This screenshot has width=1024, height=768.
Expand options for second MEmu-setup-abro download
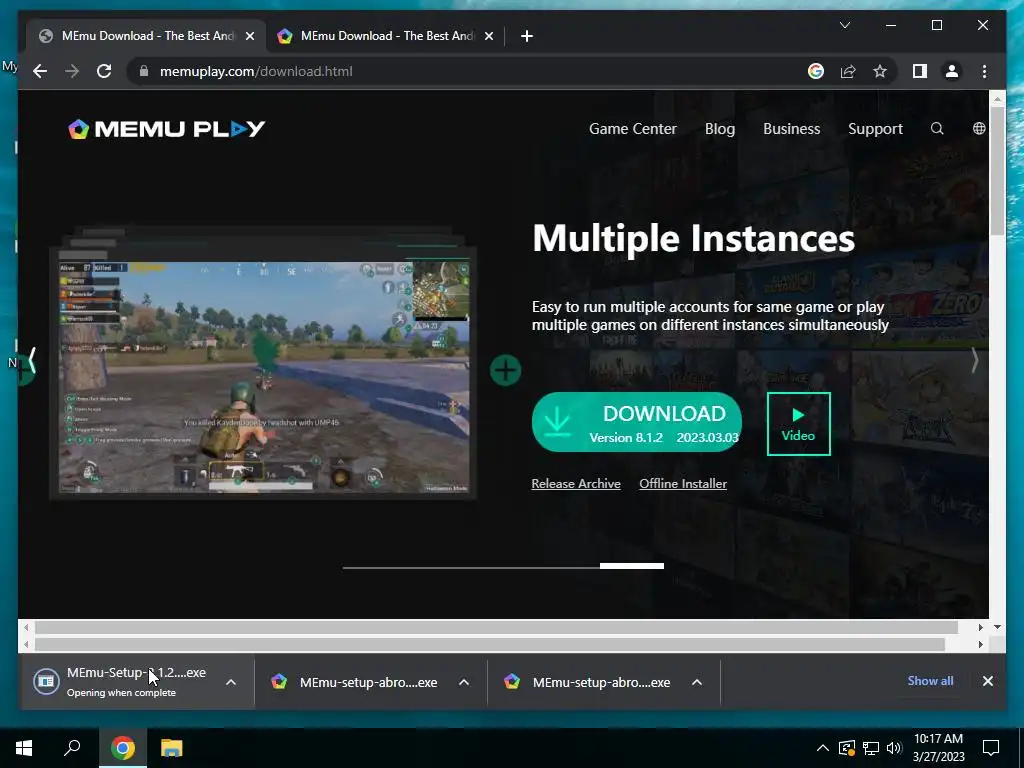pos(697,682)
